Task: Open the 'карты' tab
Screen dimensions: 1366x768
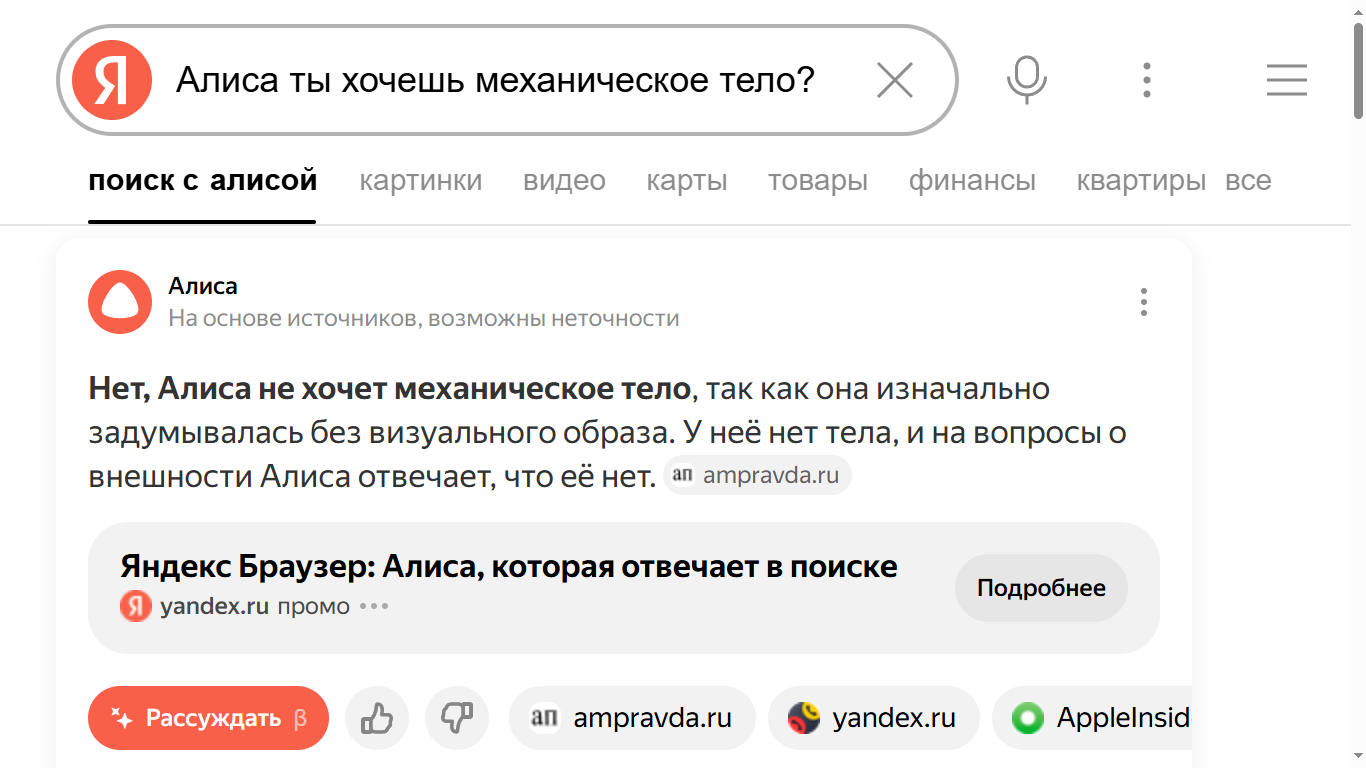Action: pyautogui.click(x=687, y=181)
